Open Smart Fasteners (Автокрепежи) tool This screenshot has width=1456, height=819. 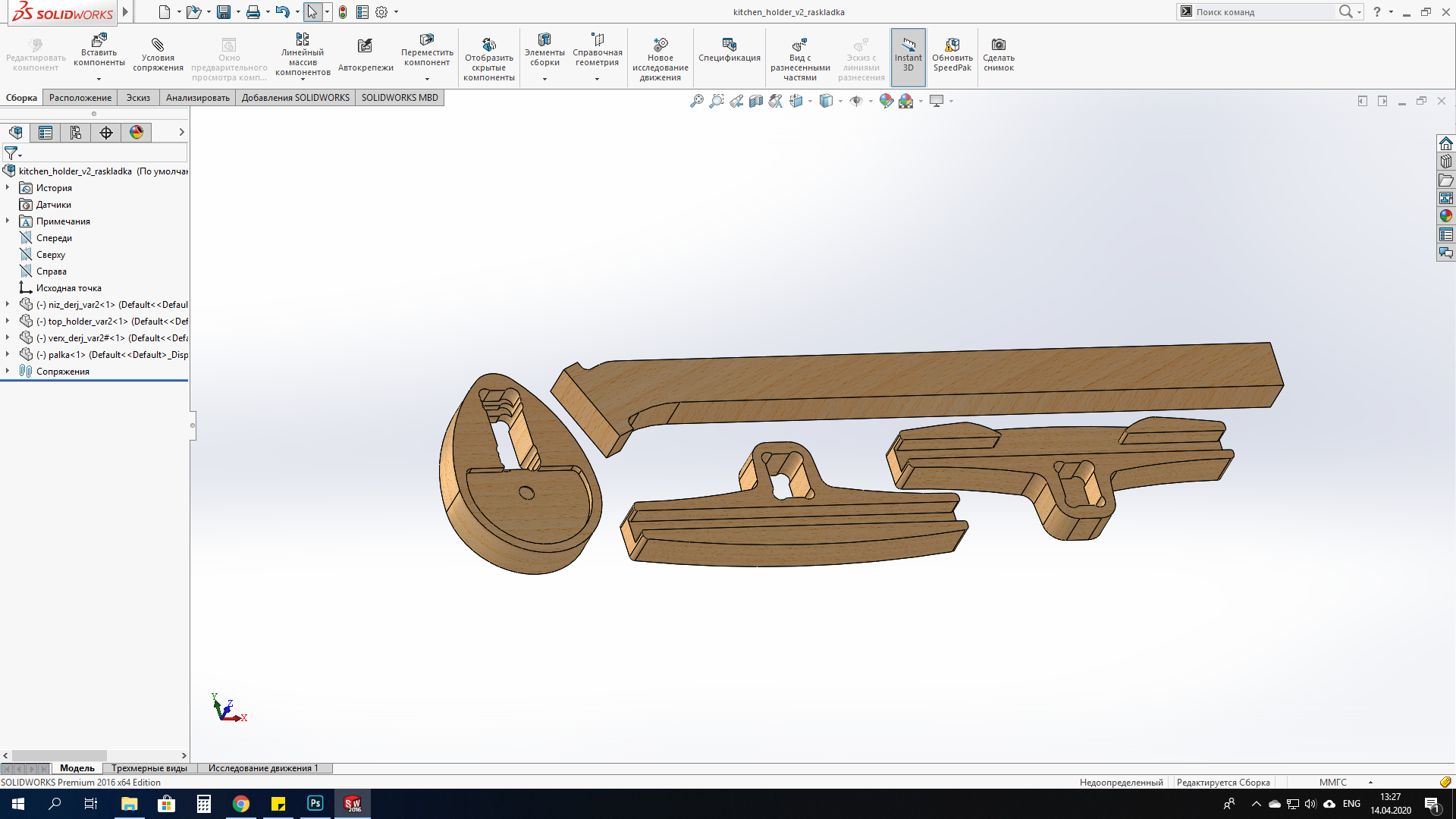click(x=366, y=55)
